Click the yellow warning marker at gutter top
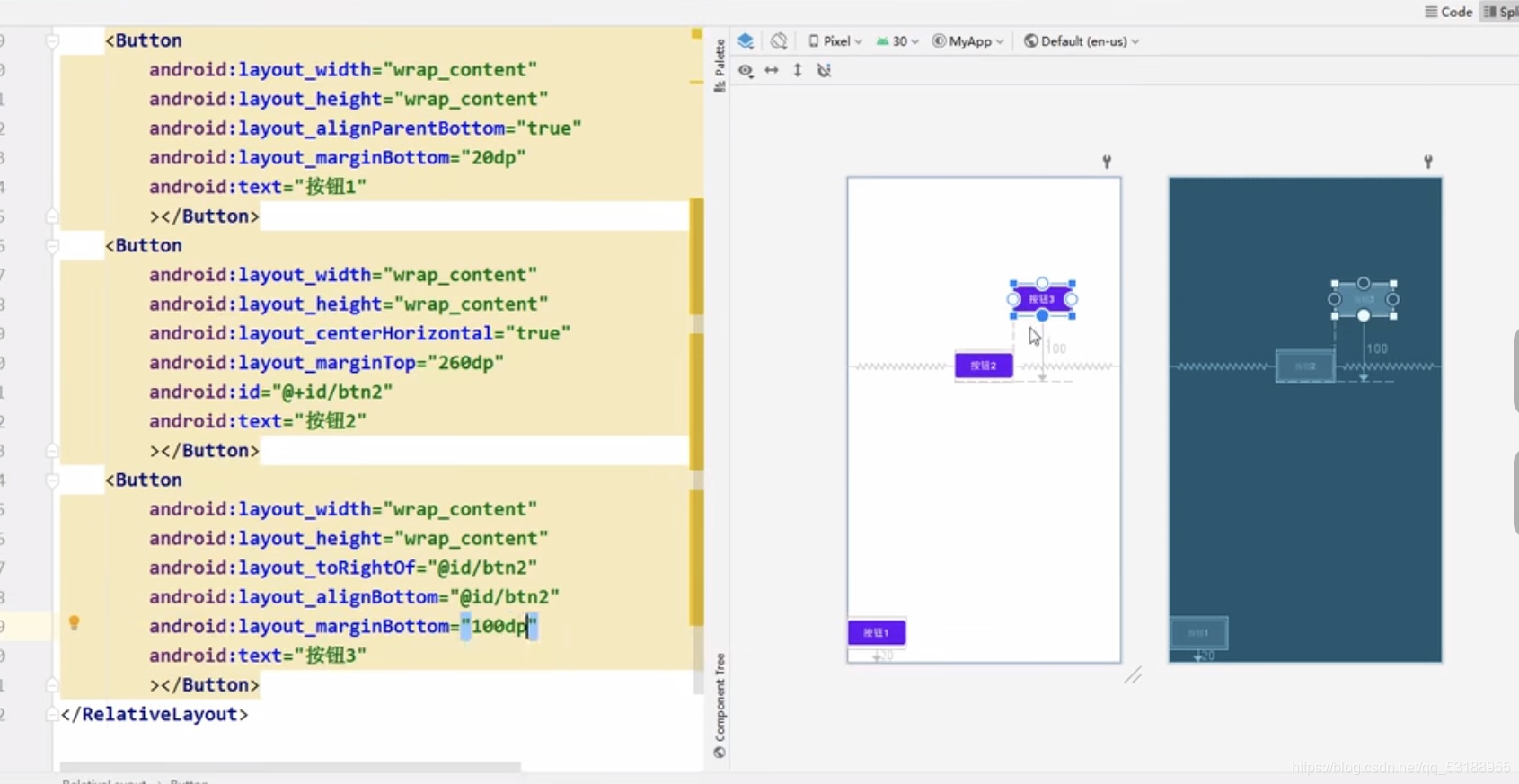 (x=696, y=33)
